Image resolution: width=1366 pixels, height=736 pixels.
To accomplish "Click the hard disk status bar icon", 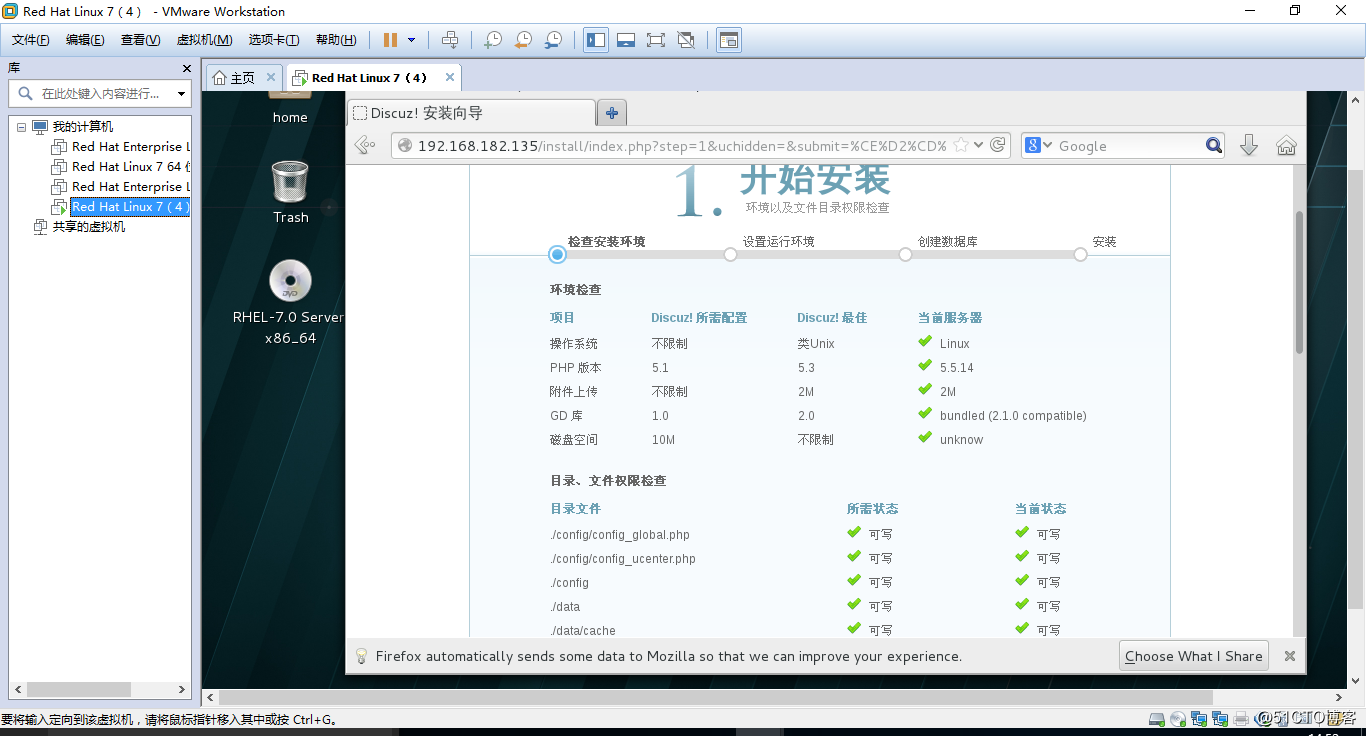I will (x=1157, y=718).
